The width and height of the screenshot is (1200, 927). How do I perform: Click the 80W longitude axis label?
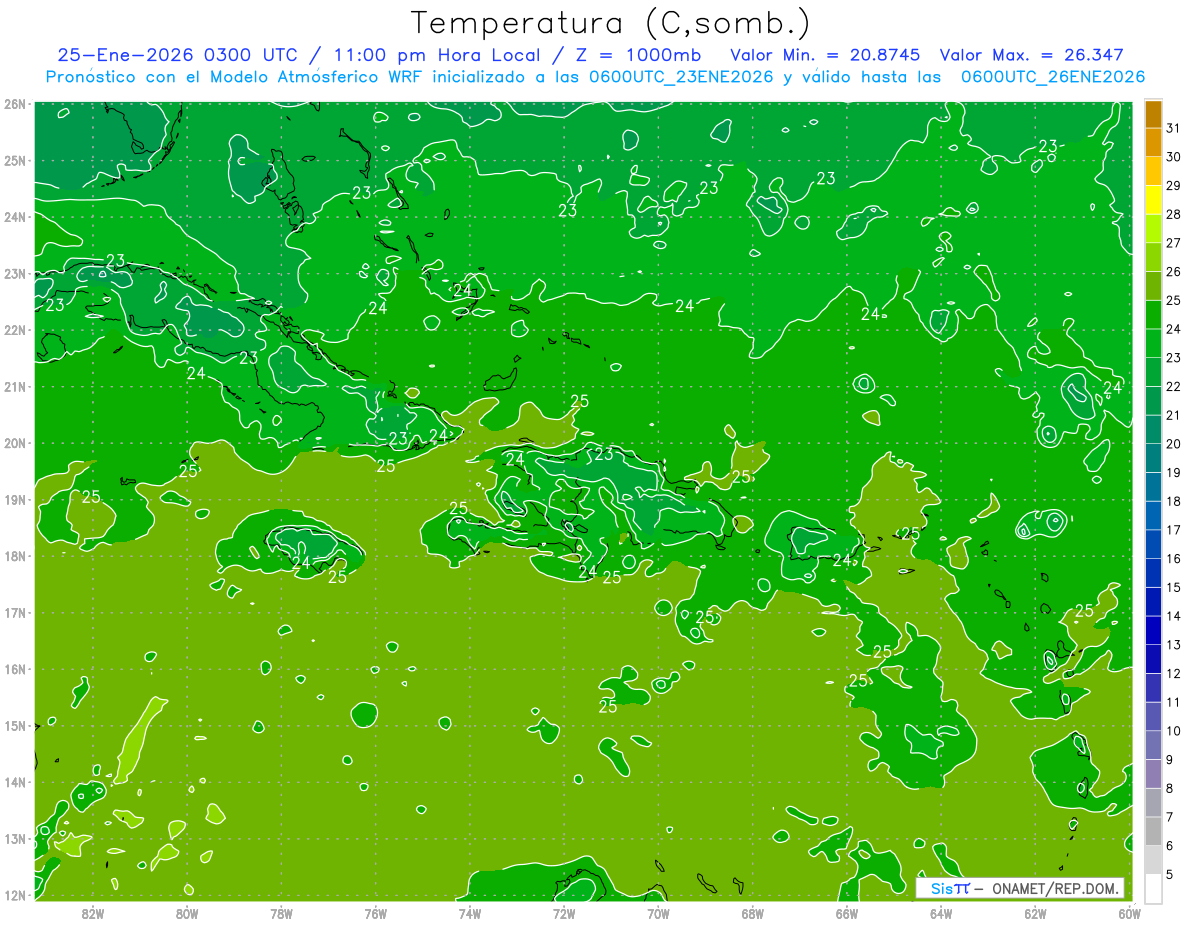[x=187, y=913]
